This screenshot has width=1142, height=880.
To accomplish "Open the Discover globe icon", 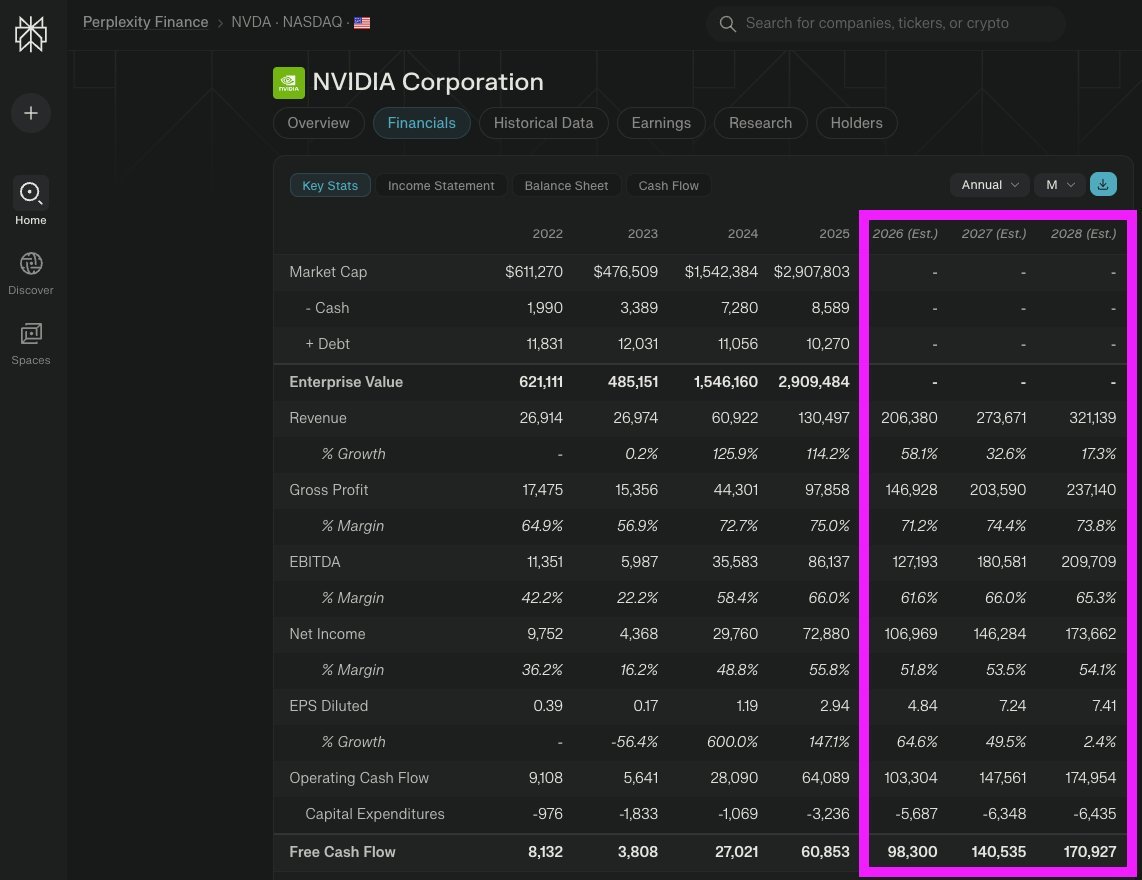I will [x=30, y=264].
